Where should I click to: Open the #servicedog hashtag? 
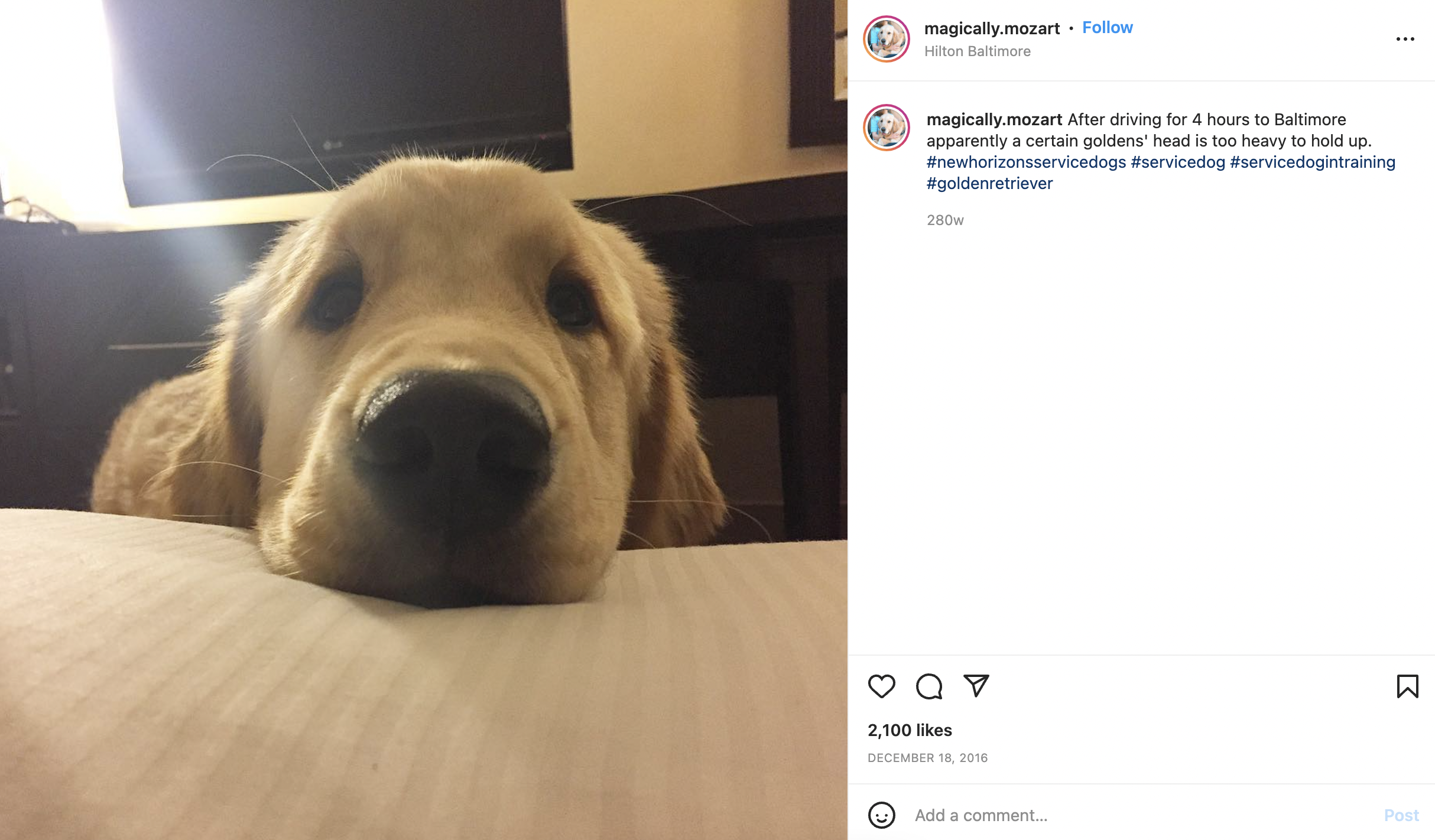[x=1178, y=162]
